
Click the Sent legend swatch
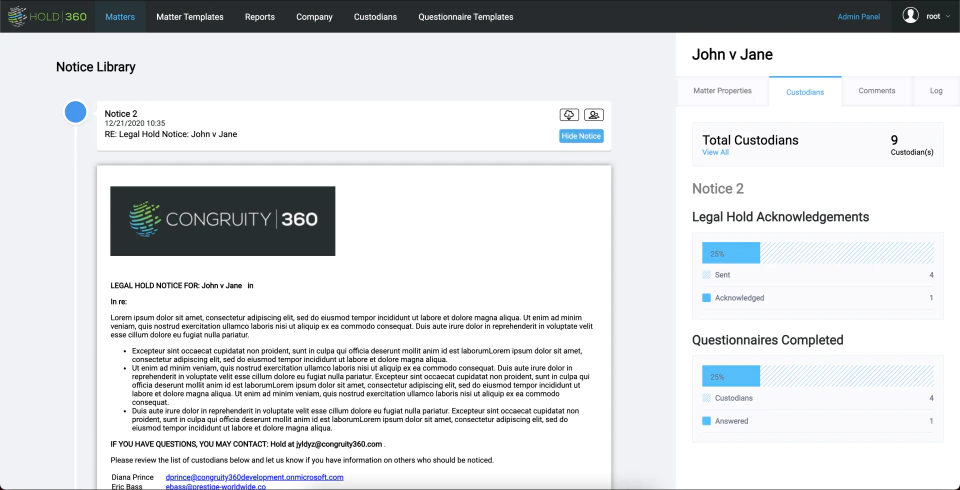tap(707, 275)
